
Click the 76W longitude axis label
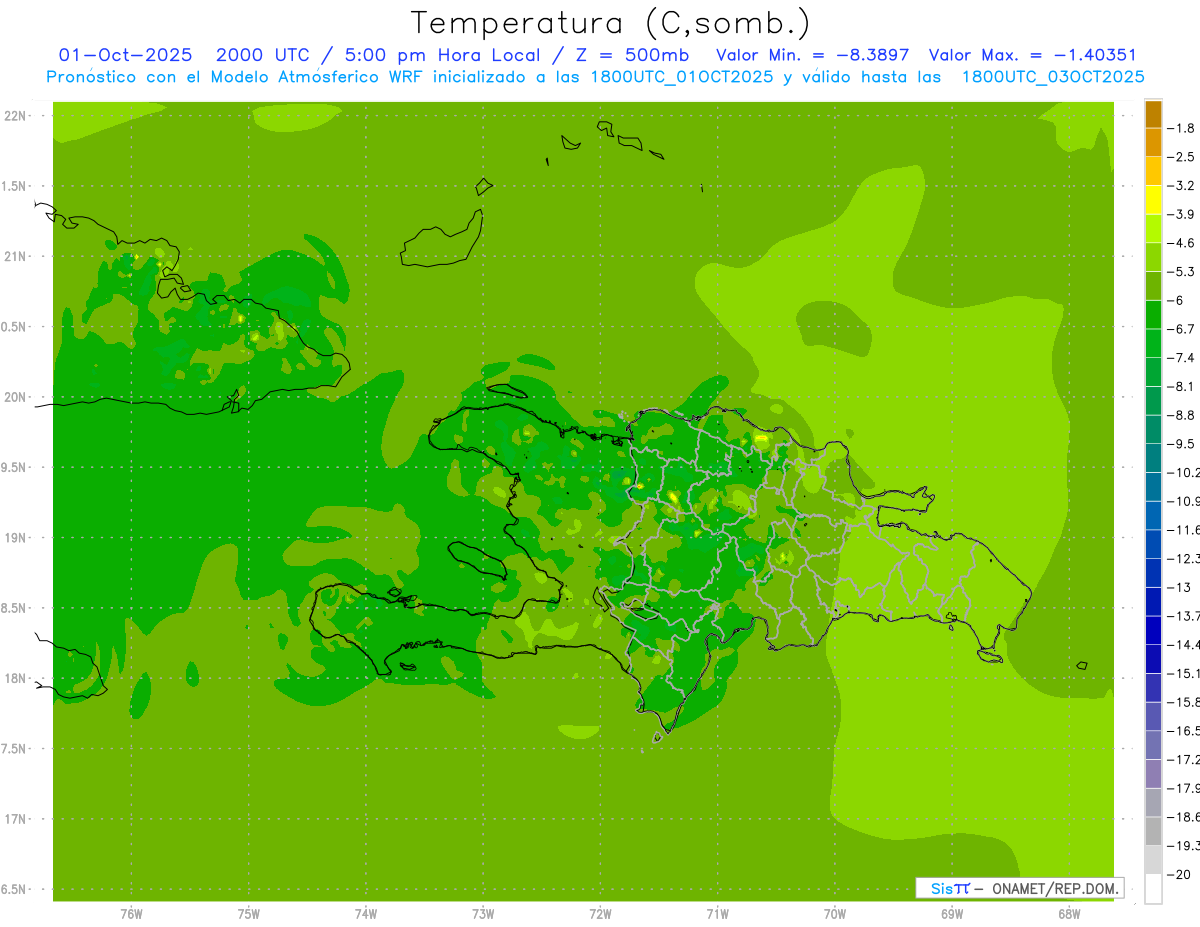(131, 913)
